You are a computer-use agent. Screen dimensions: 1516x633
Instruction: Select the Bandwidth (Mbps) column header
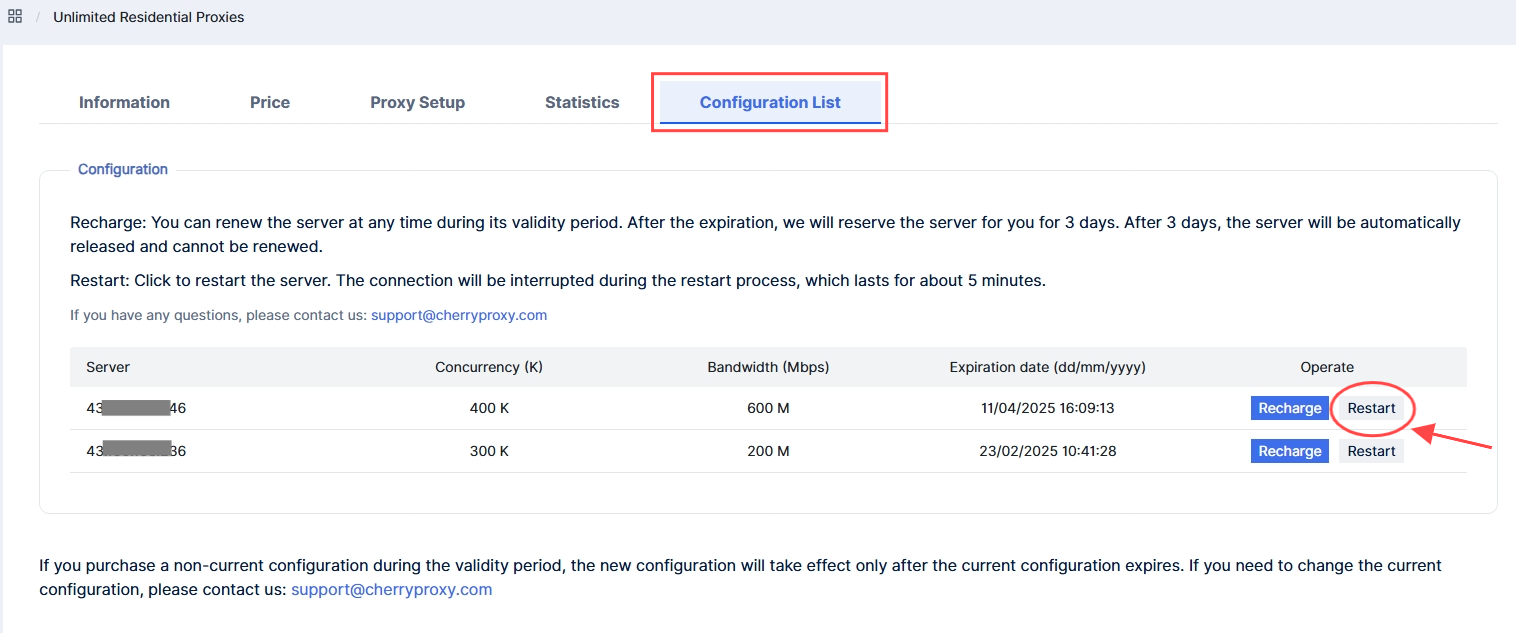768,367
